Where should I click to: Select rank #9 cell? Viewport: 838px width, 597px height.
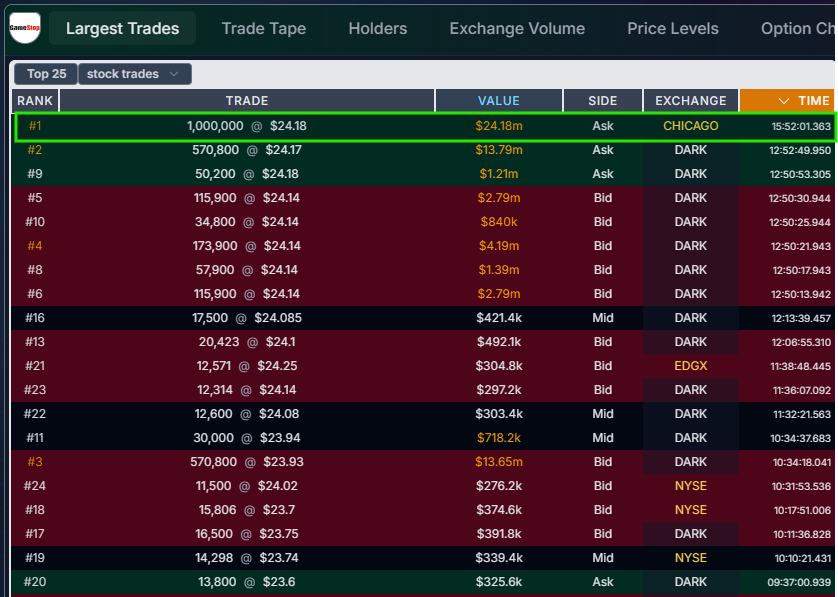(35, 174)
